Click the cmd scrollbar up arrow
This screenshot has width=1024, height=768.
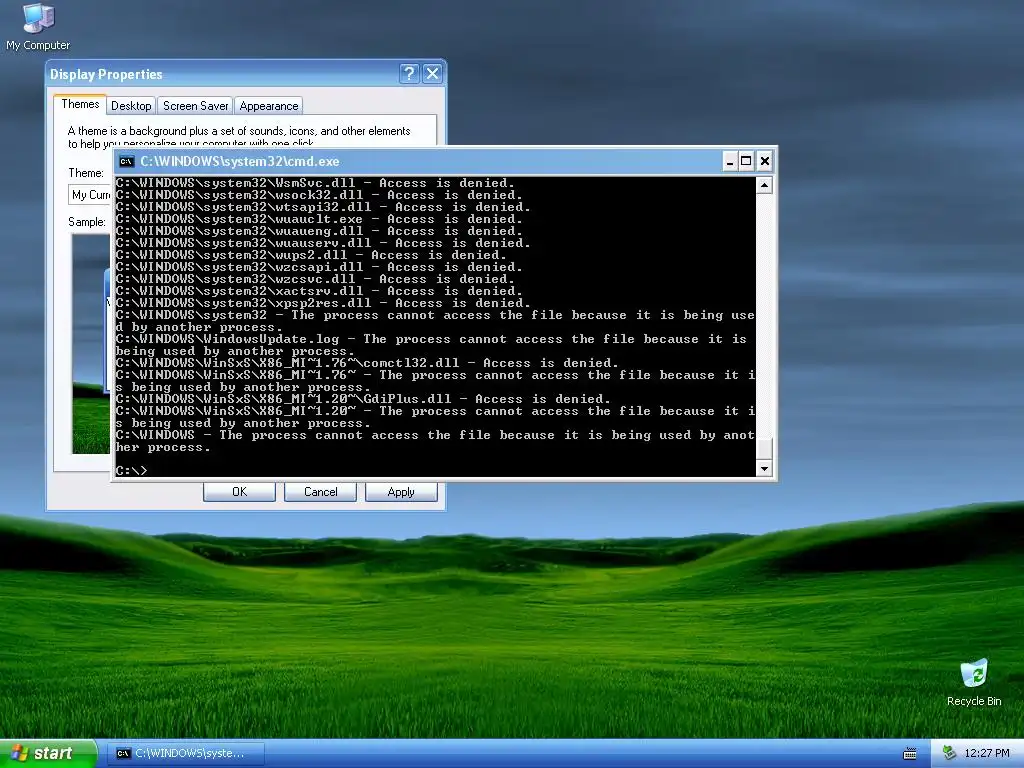click(x=763, y=185)
